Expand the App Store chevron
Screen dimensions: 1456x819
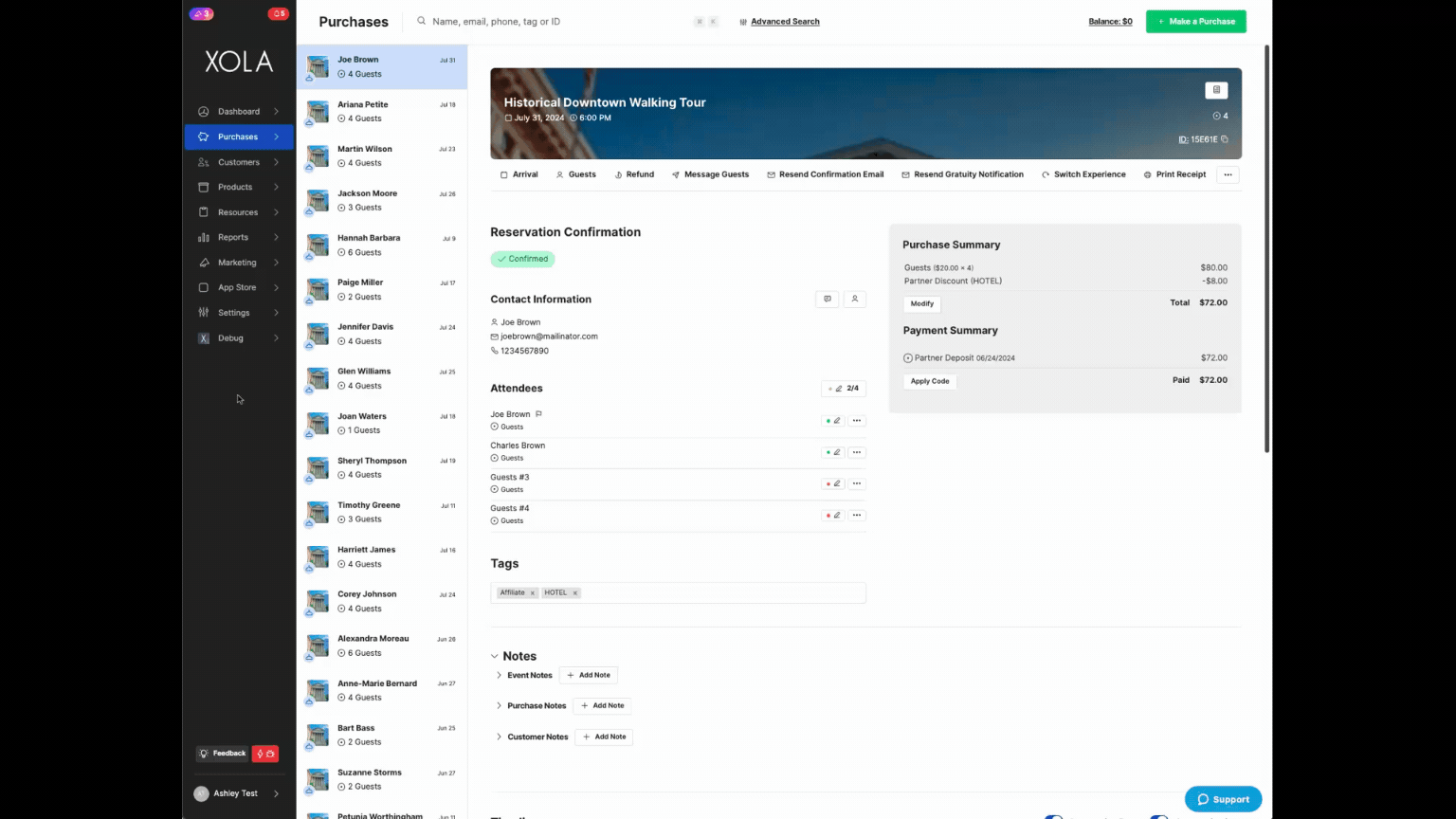(x=276, y=287)
